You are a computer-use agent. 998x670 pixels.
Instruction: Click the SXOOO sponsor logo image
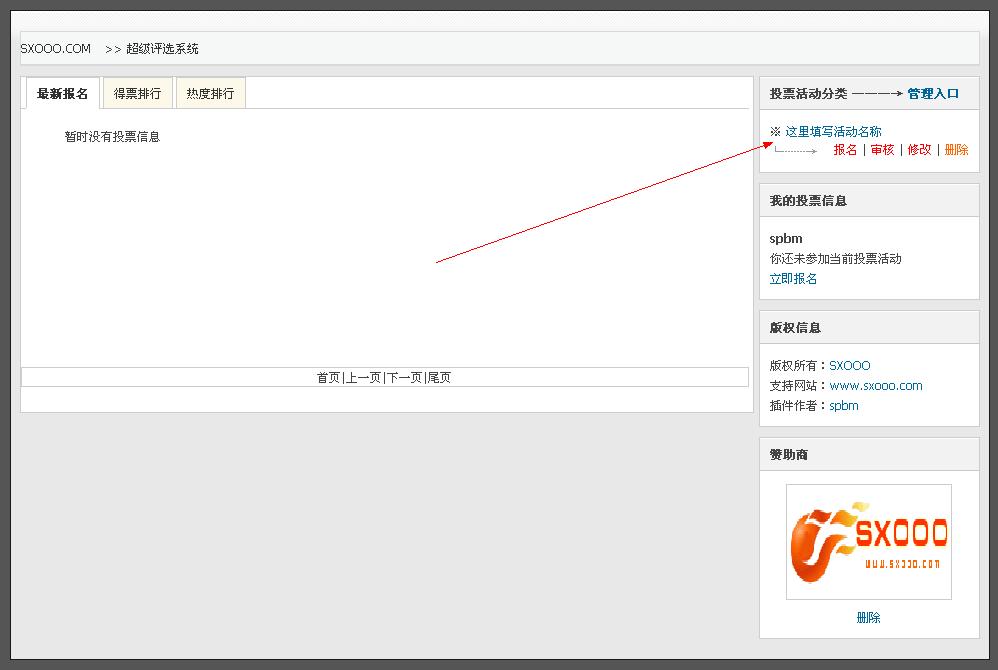(x=869, y=542)
